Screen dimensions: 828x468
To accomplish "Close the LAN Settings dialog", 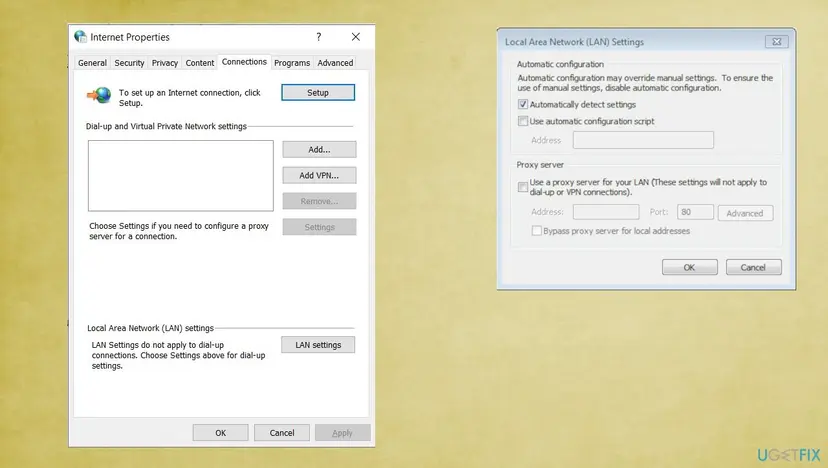I will 777,42.
